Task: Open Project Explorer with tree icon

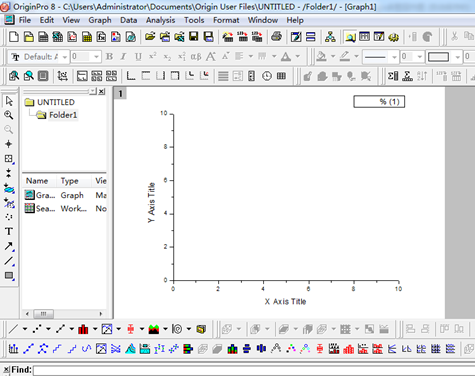Action: click(330, 37)
